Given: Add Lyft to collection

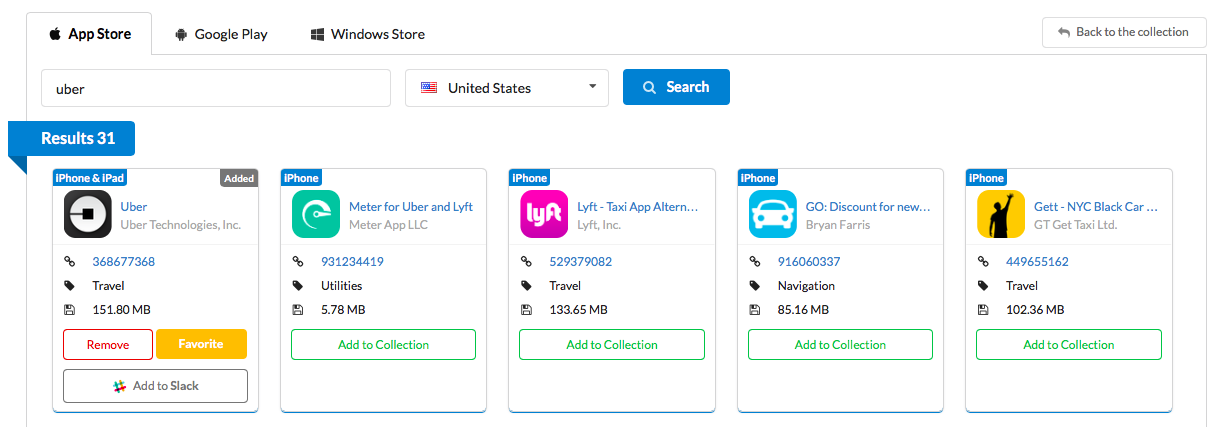Looking at the screenshot, I should (x=612, y=345).
